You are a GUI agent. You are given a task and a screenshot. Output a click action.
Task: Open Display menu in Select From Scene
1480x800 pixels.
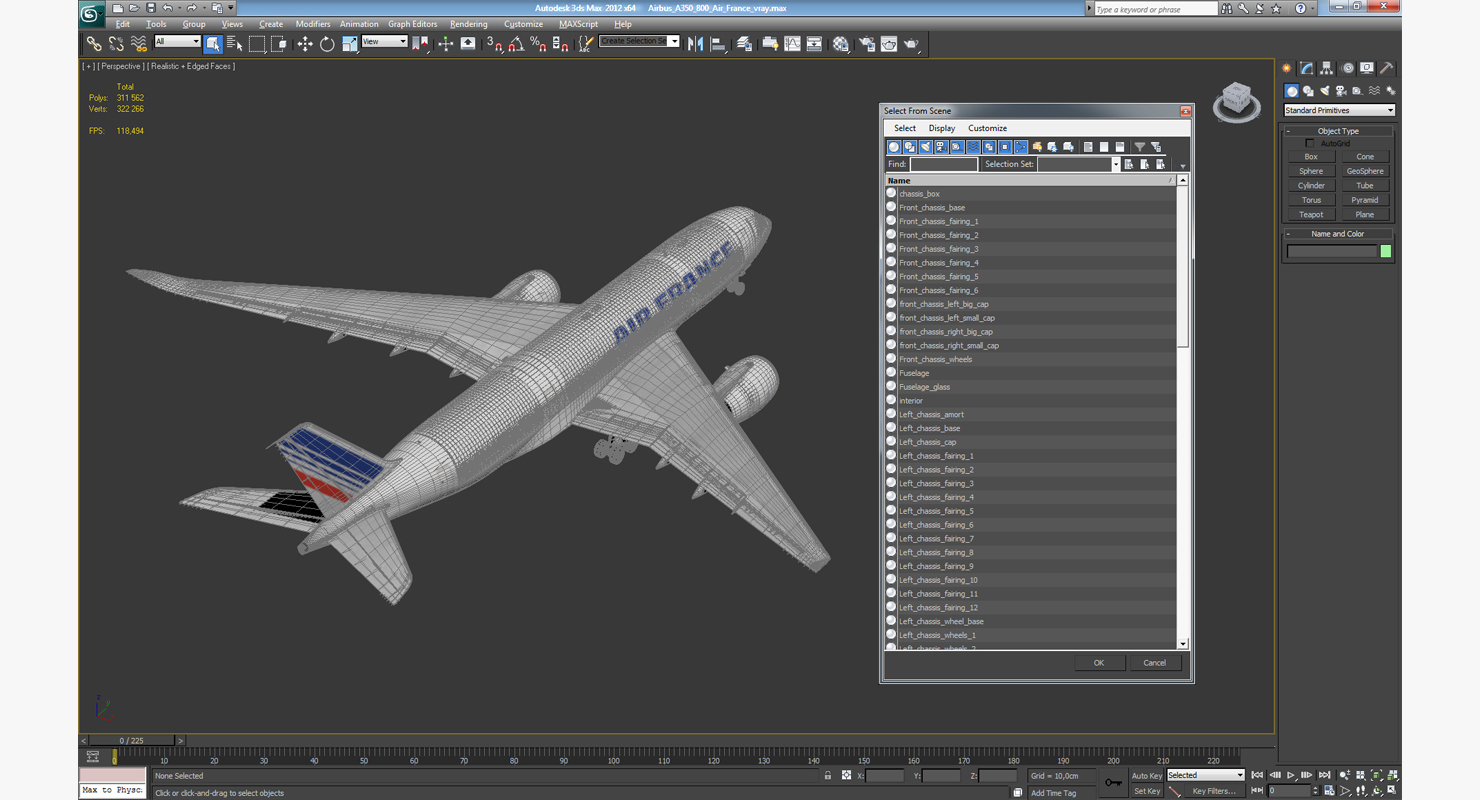(x=942, y=128)
